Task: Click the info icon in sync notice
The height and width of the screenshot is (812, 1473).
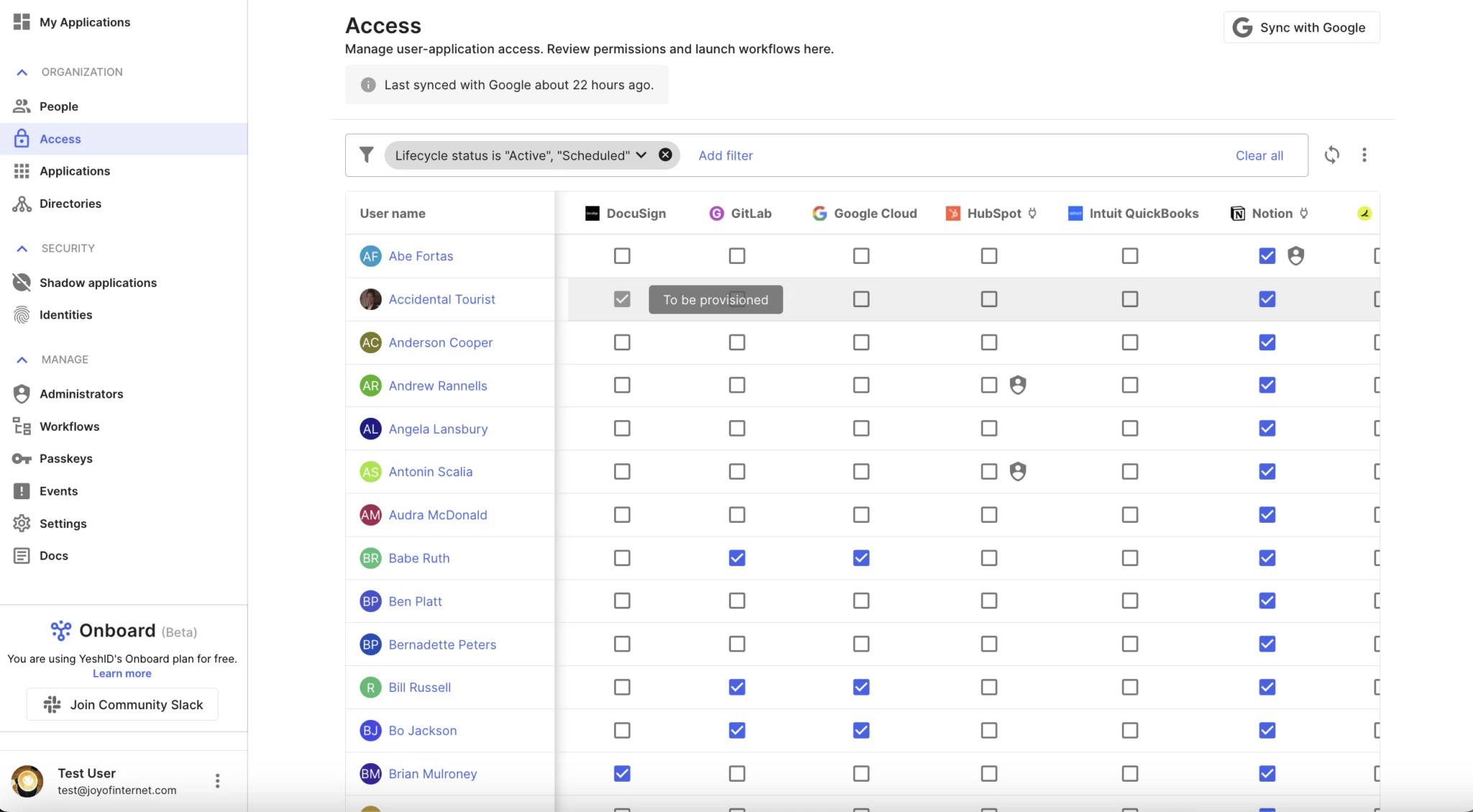Action: 368,85
